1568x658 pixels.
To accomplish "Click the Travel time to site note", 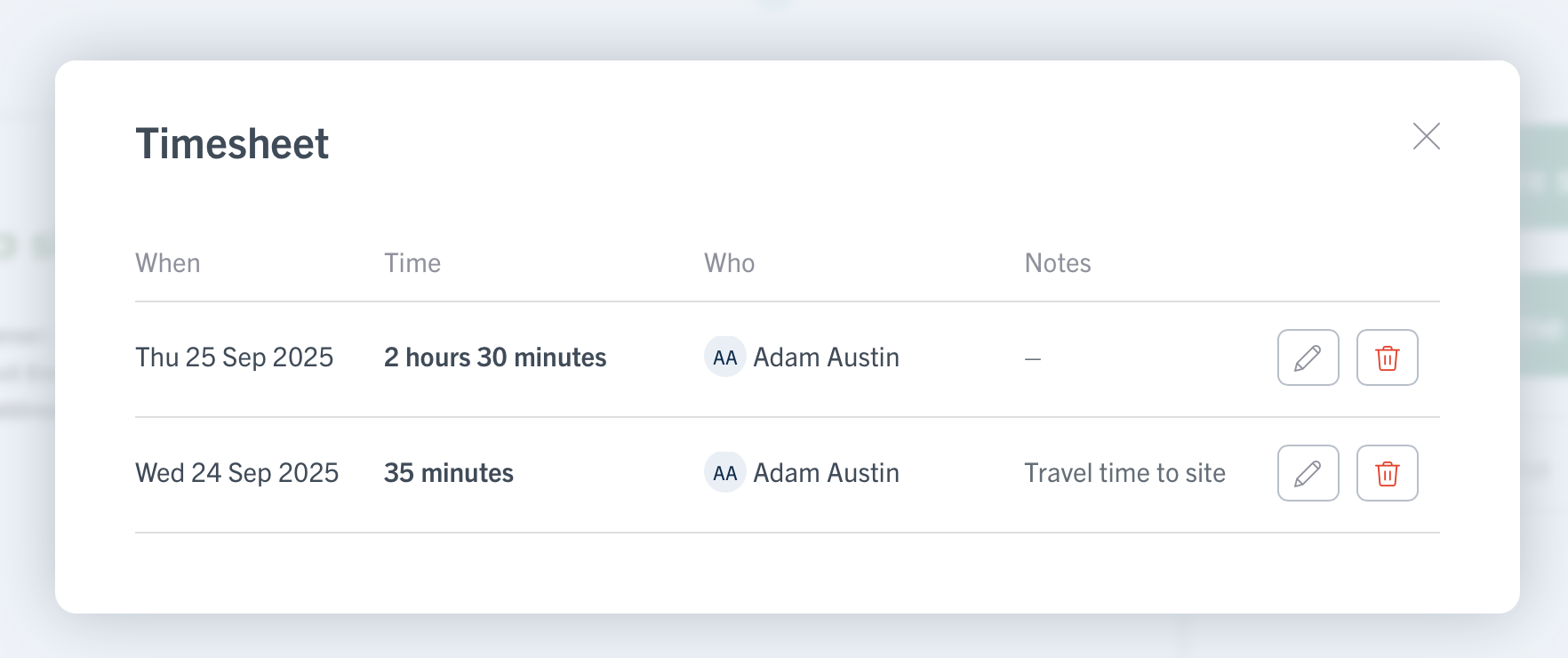I will [x=1124, y=473].
